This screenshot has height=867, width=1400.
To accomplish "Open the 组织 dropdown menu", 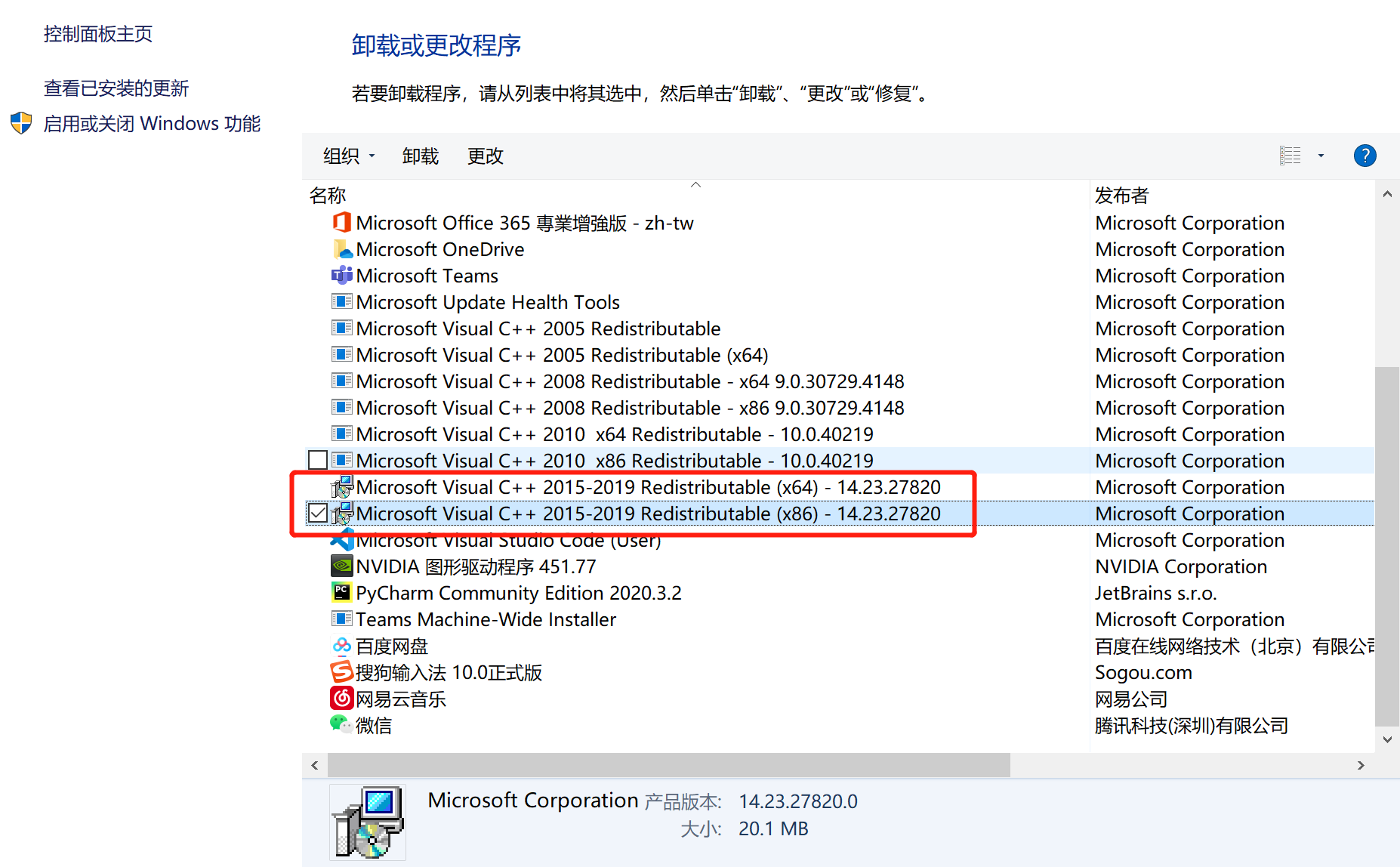I will [x=349, y=156].
